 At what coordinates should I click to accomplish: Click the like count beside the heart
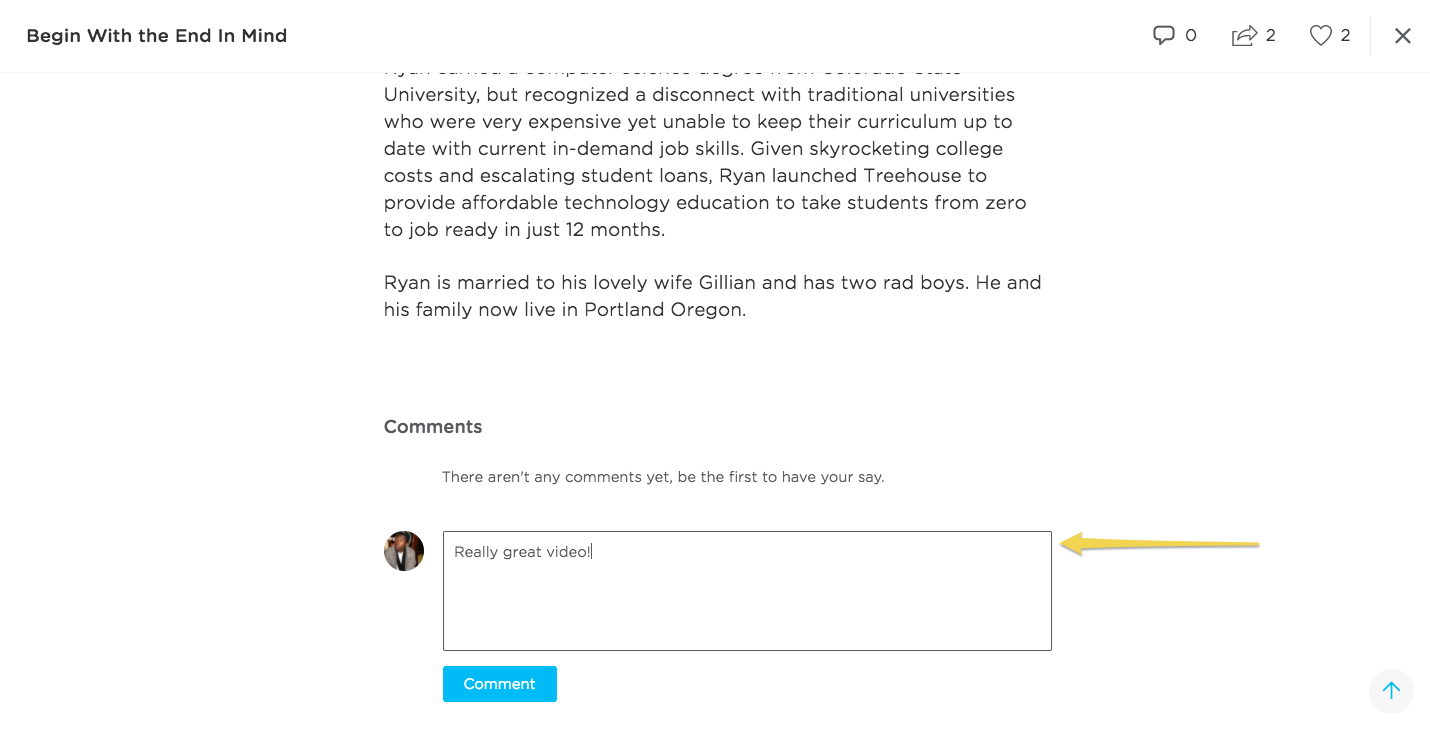coord(1346,36)
